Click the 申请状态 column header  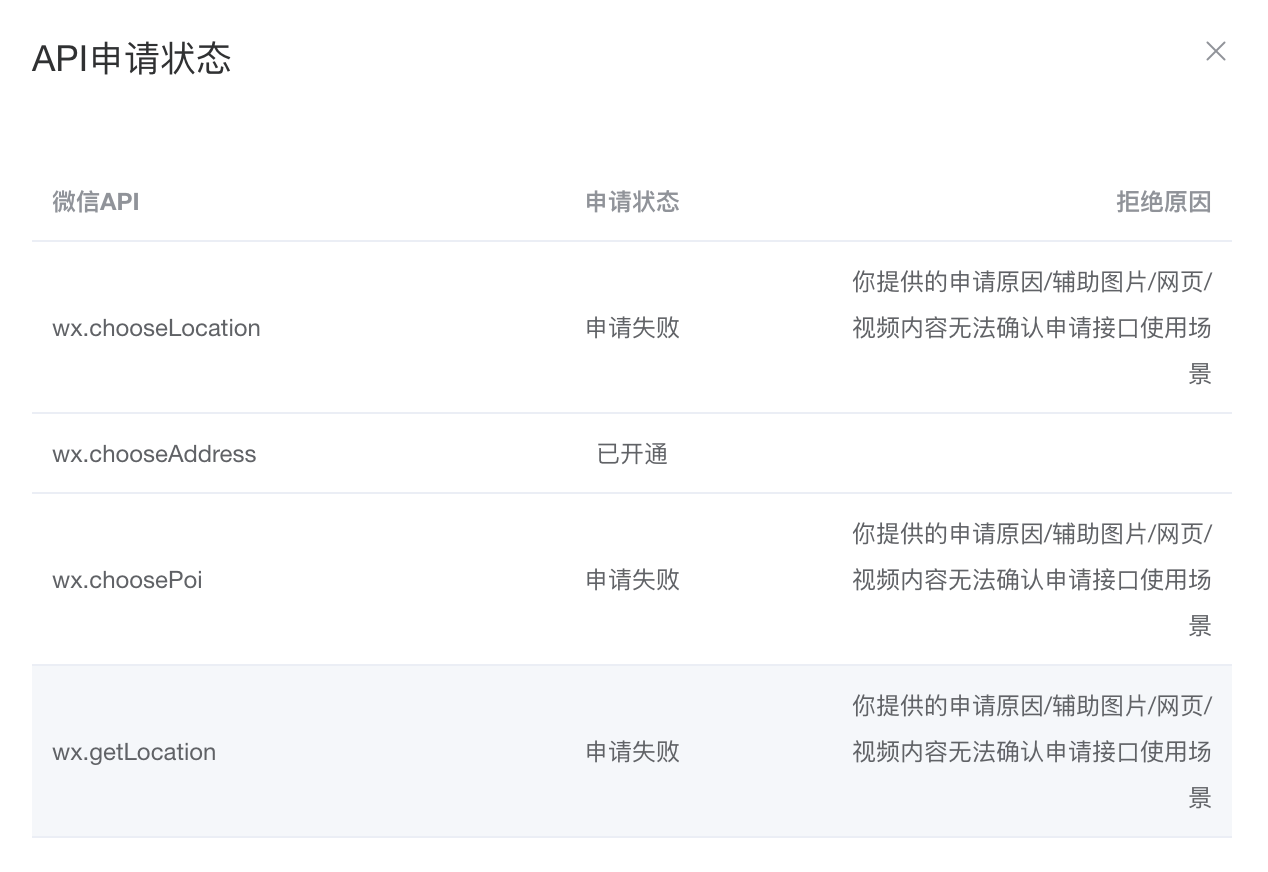click(x=632, y=202)
